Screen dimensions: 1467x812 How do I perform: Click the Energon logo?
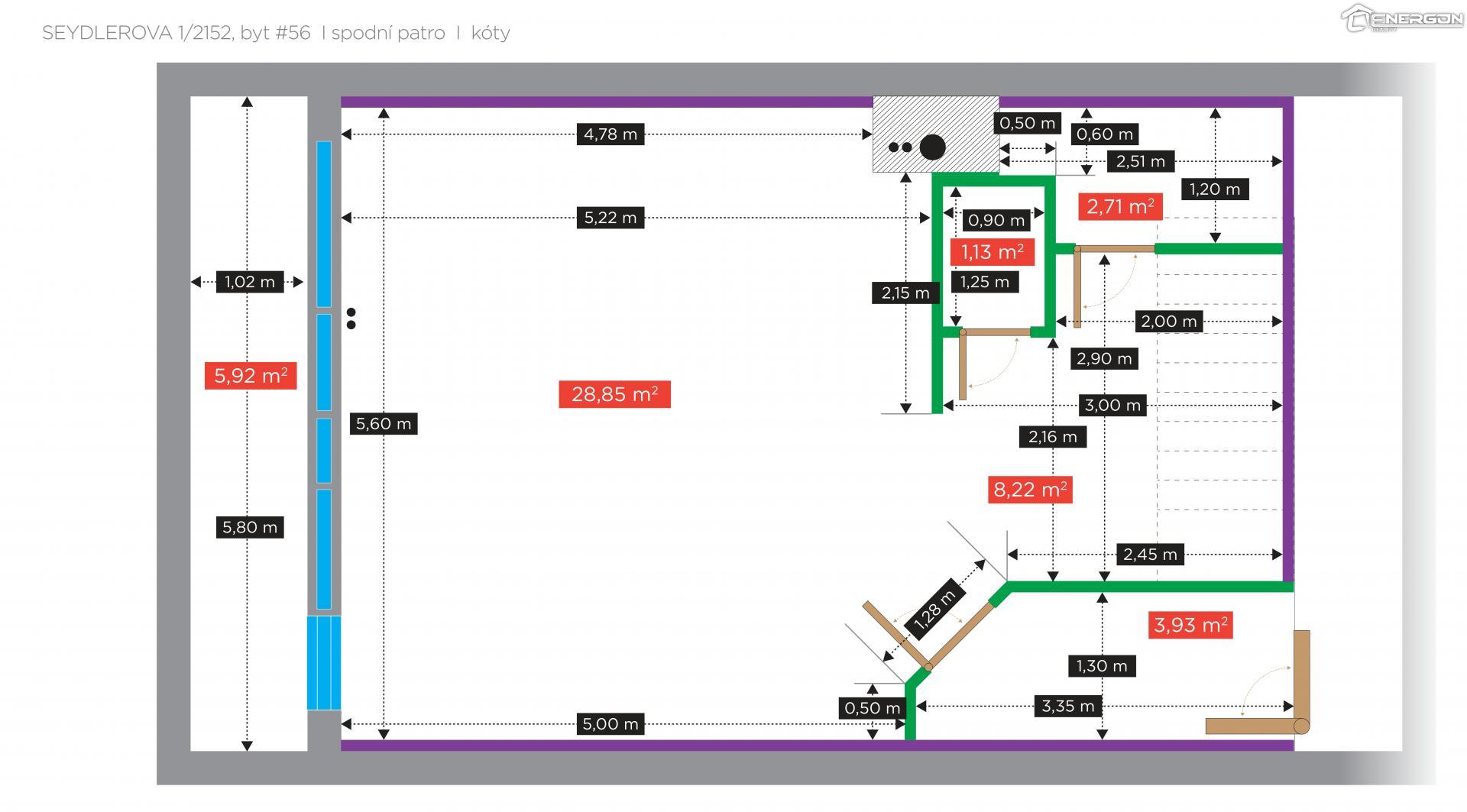(x=1402, y=18)
